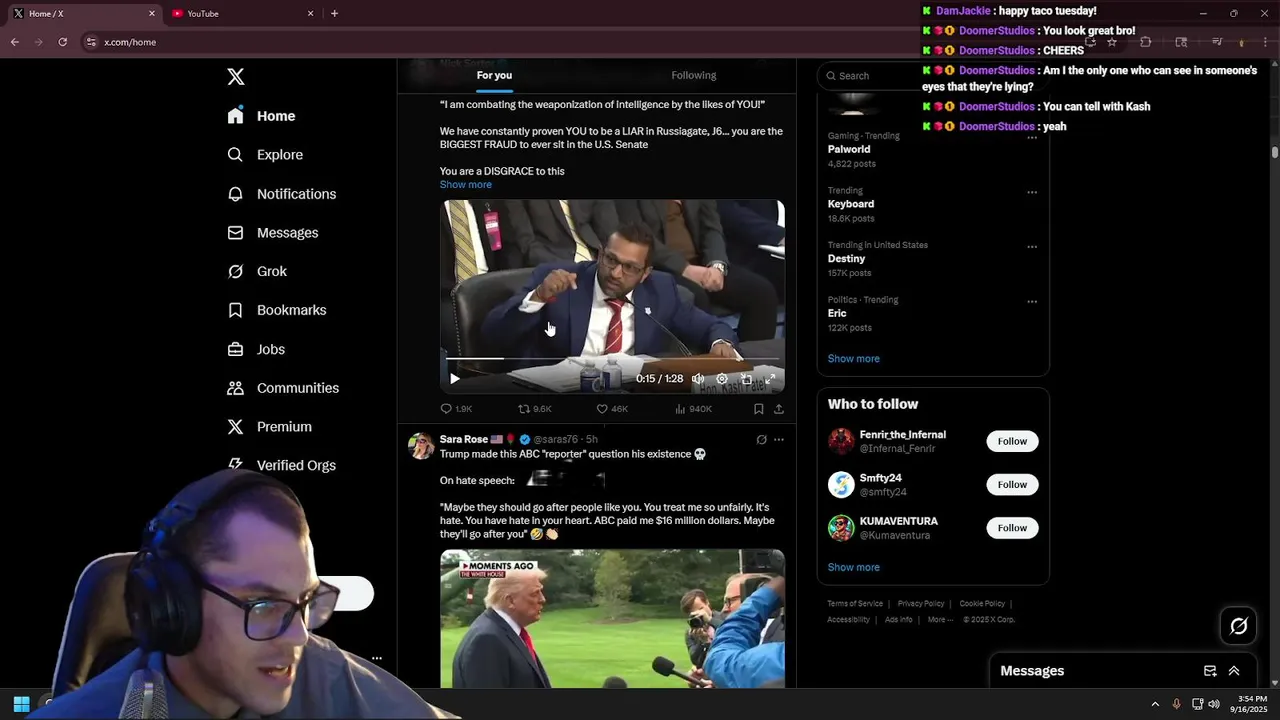Mute the video with the speaker icon
The image size is (1280, 720).
click(698, 379)
